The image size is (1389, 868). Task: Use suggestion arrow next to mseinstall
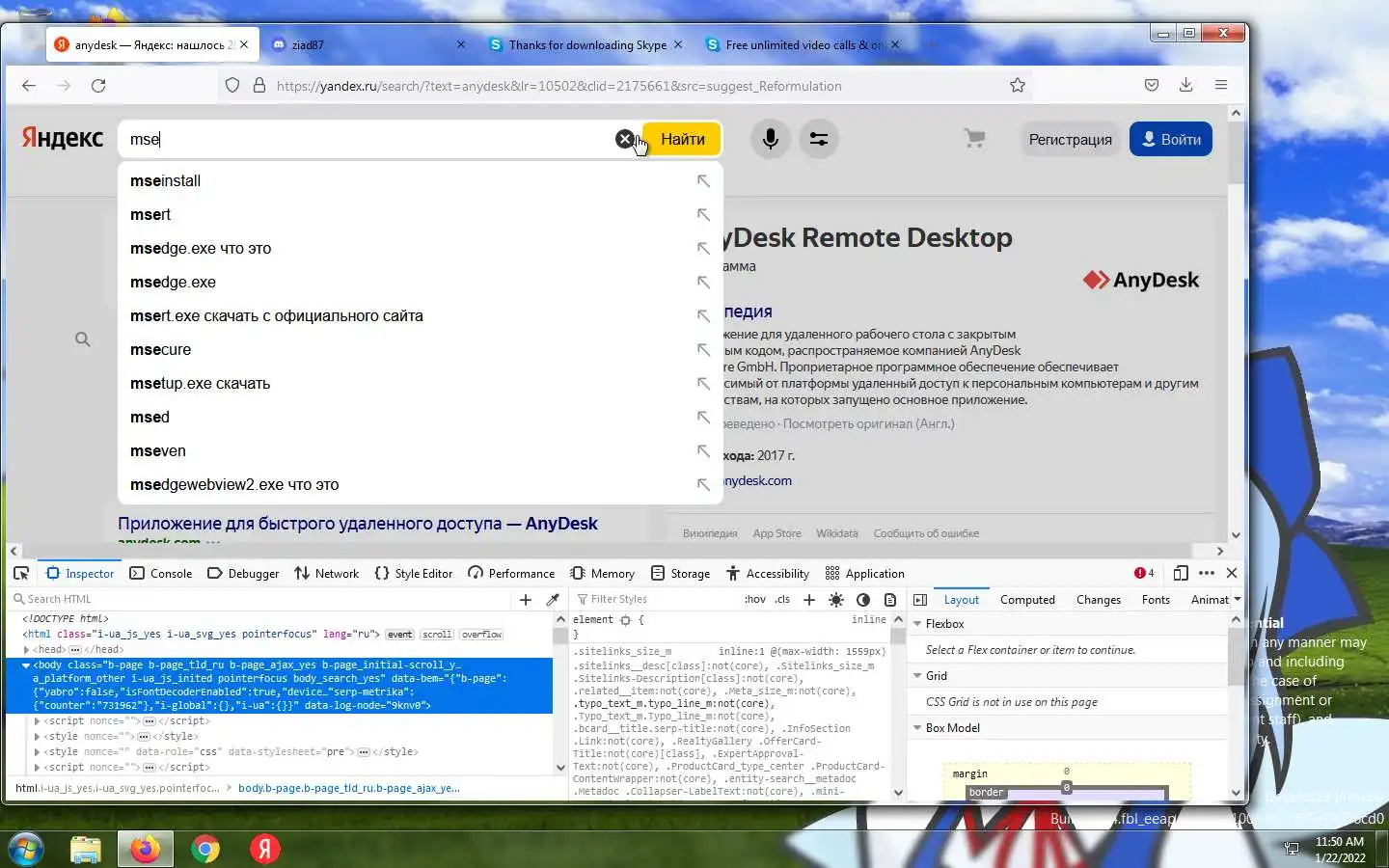pos(703,181)
